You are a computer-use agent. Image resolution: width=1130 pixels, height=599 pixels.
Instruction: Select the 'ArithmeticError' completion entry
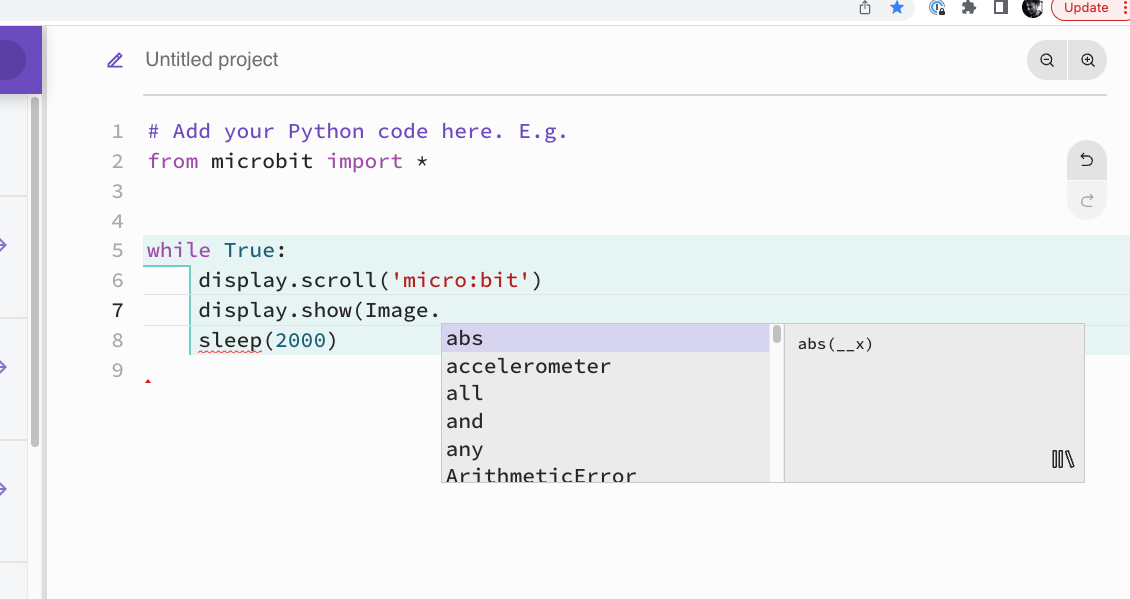(x=541, y=476)
